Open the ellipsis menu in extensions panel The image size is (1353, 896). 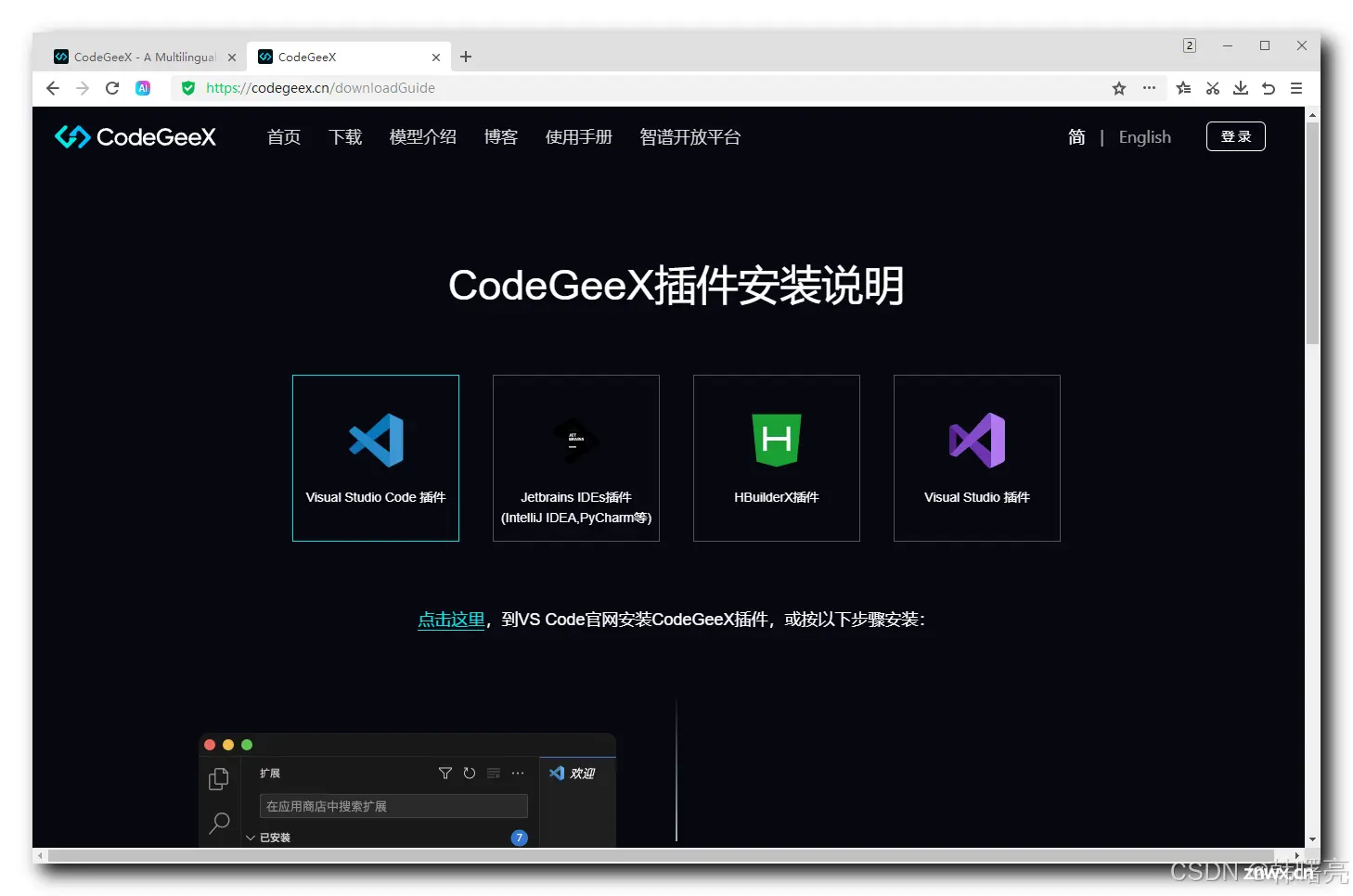click(518, 773)
